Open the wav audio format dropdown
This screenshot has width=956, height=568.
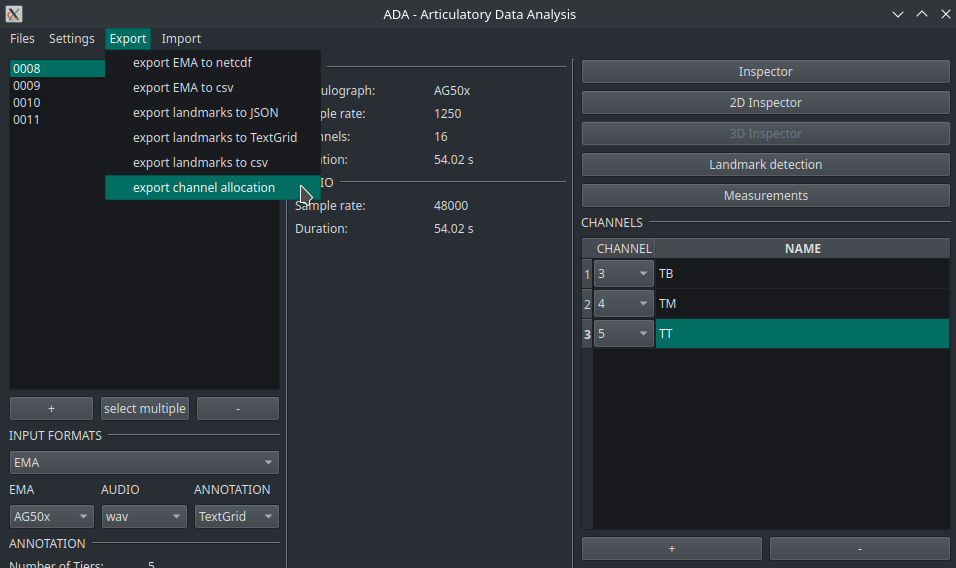coord(144,517)
